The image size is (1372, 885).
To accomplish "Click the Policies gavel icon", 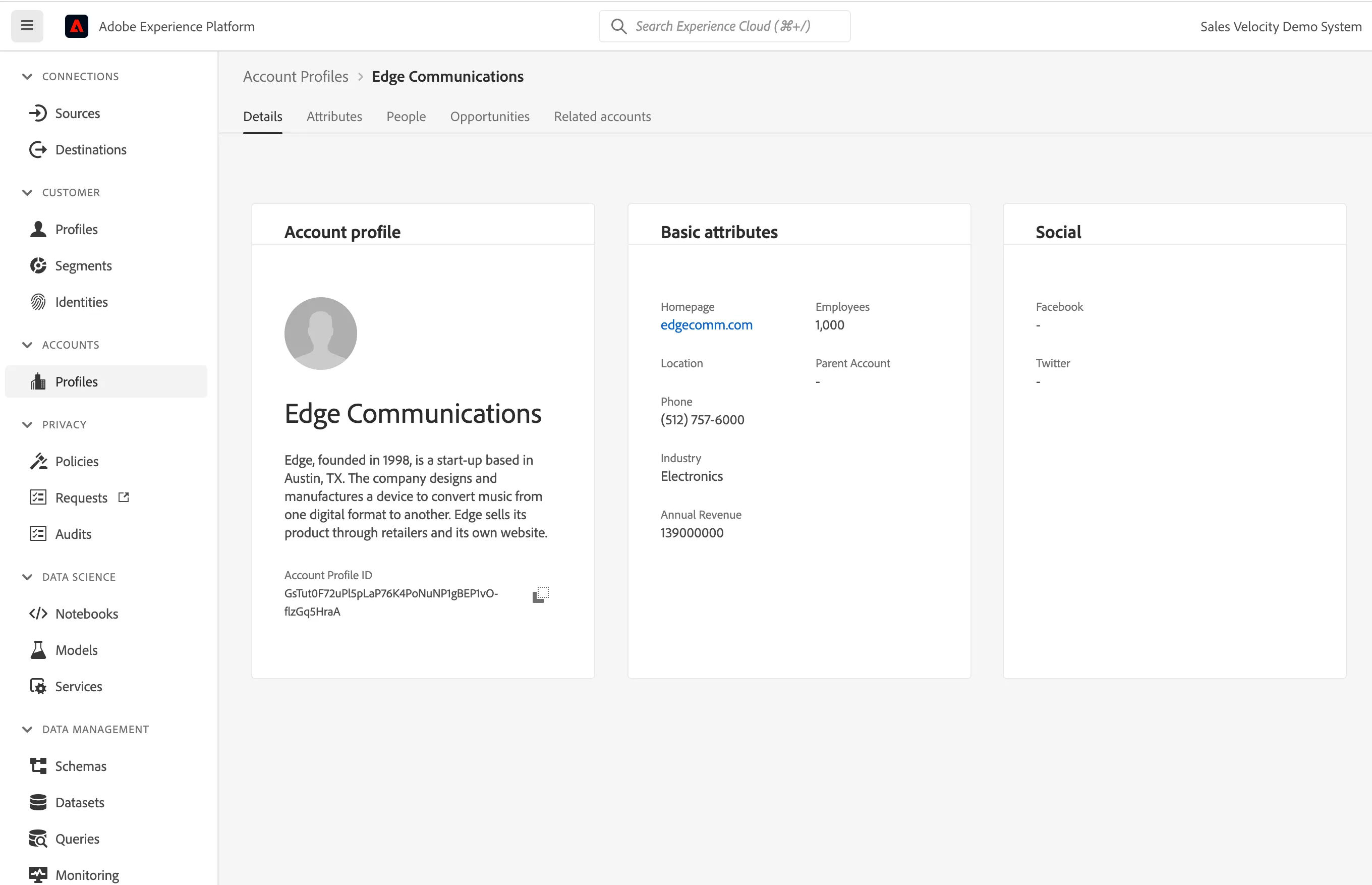I will 38,461.
